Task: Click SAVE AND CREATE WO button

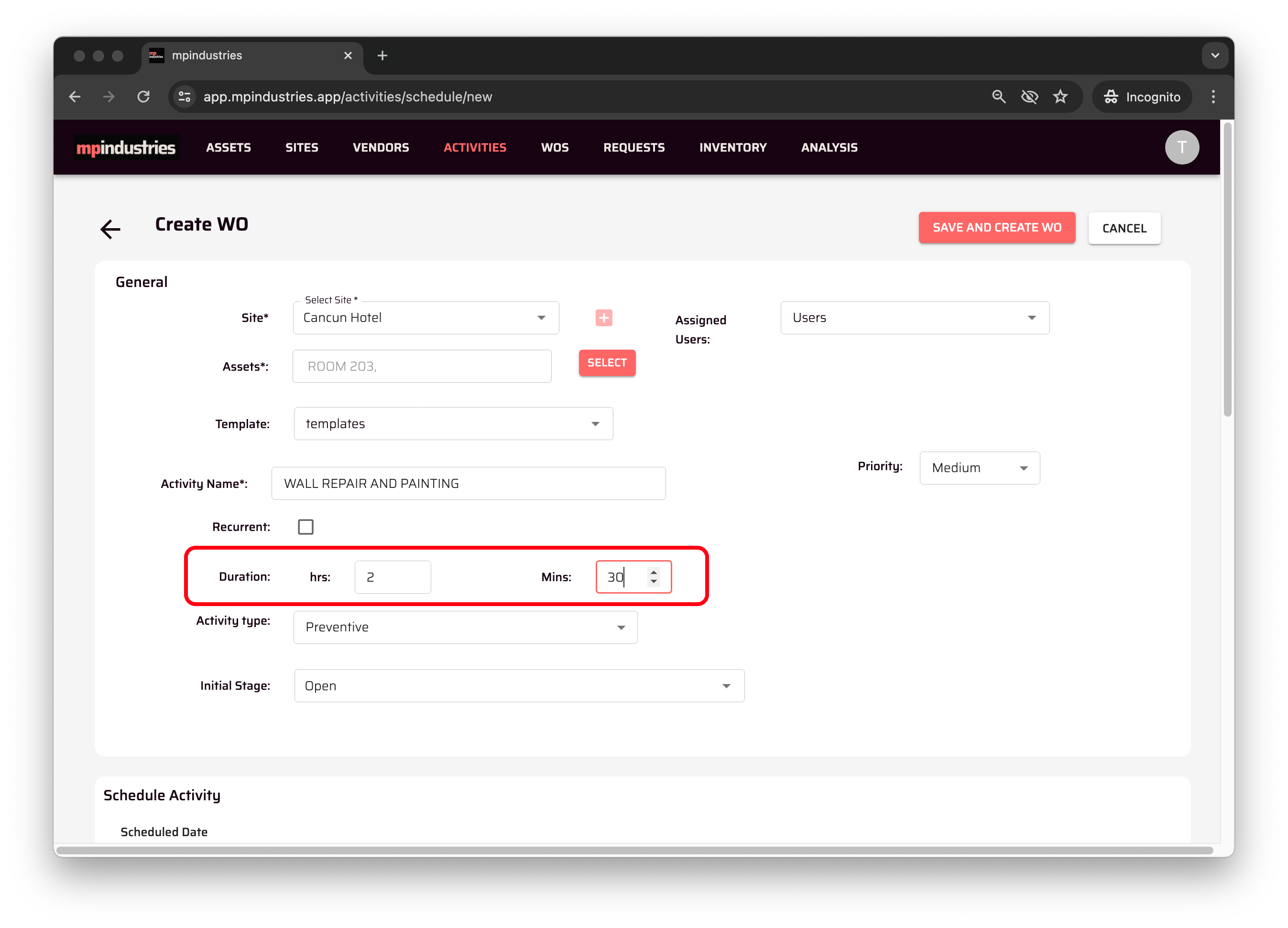Action: click(996, 228)
